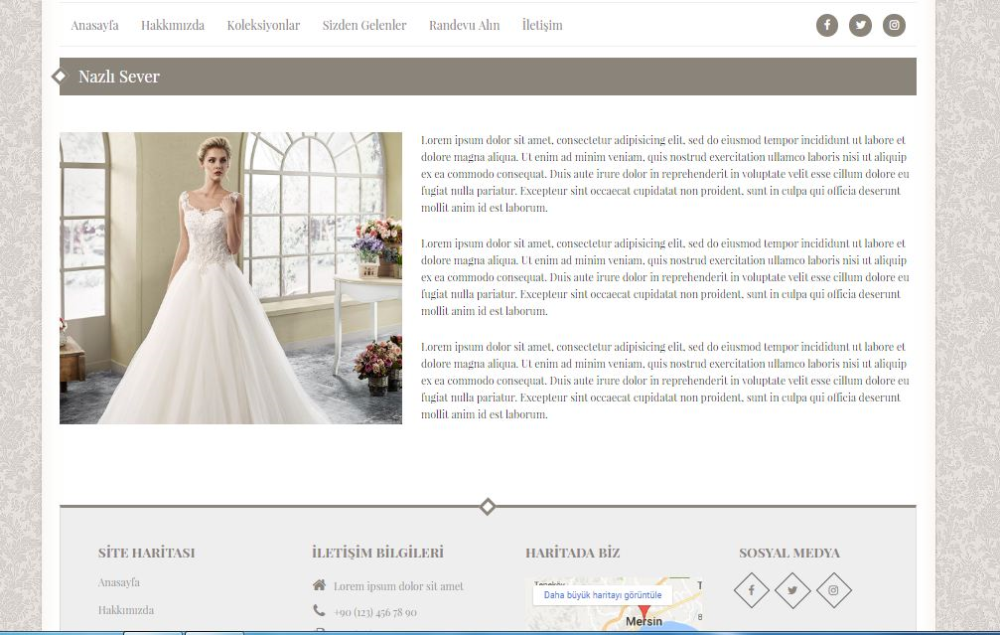This screenshot has height=635, width=1000.
Task: Click the footer Twitter diamond icon
Action: (793, 590)
